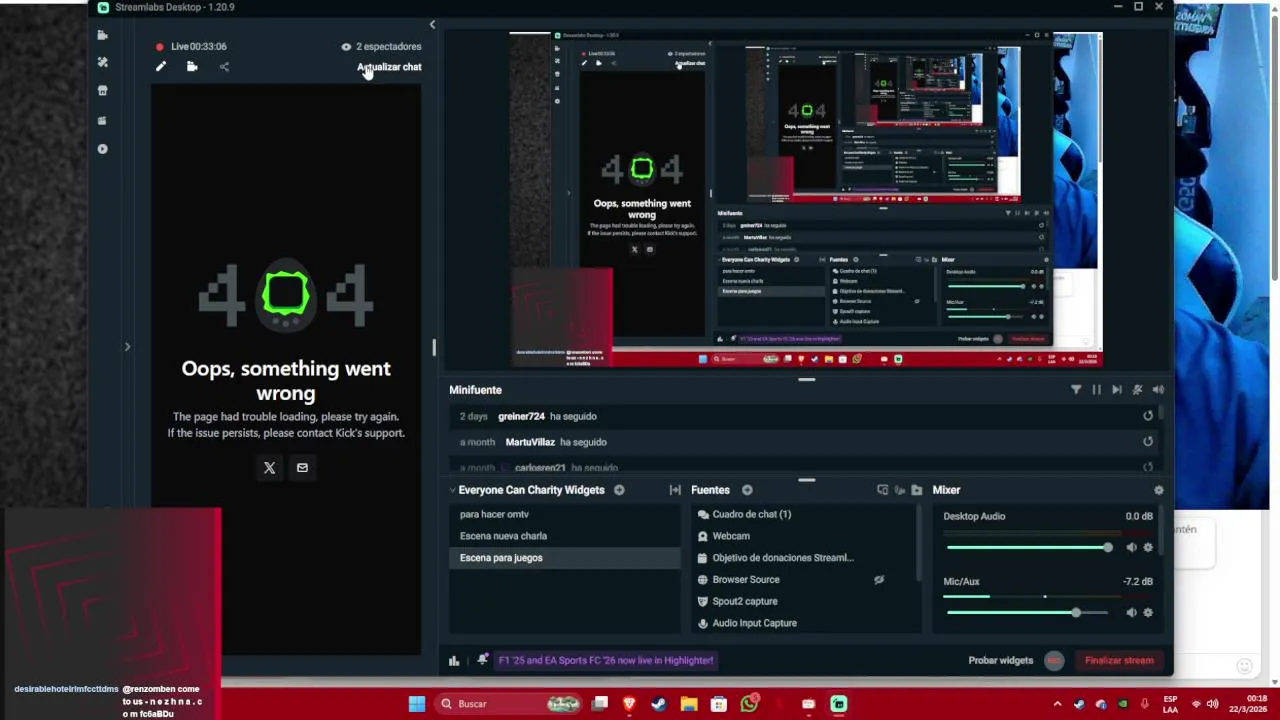The image size is (1280, 720).
Task: Click the camera icon below the Live timer
Action: pyautogui.click(x=192, y=67)
